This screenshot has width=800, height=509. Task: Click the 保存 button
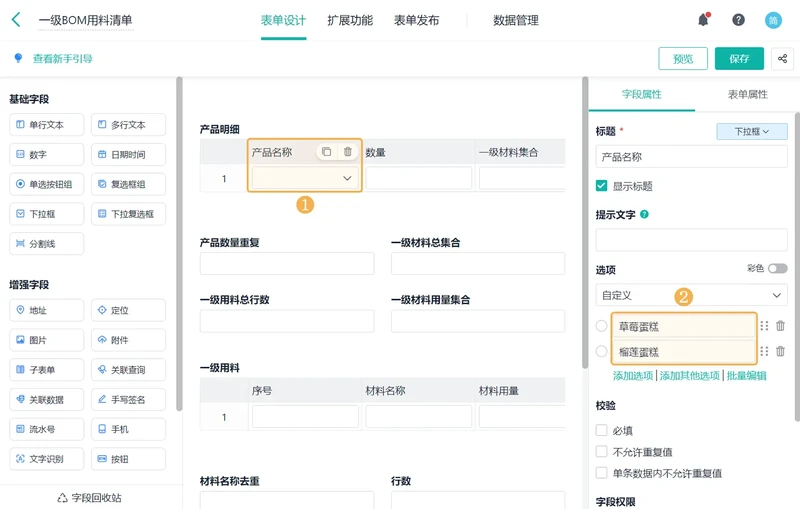point(739,59)
